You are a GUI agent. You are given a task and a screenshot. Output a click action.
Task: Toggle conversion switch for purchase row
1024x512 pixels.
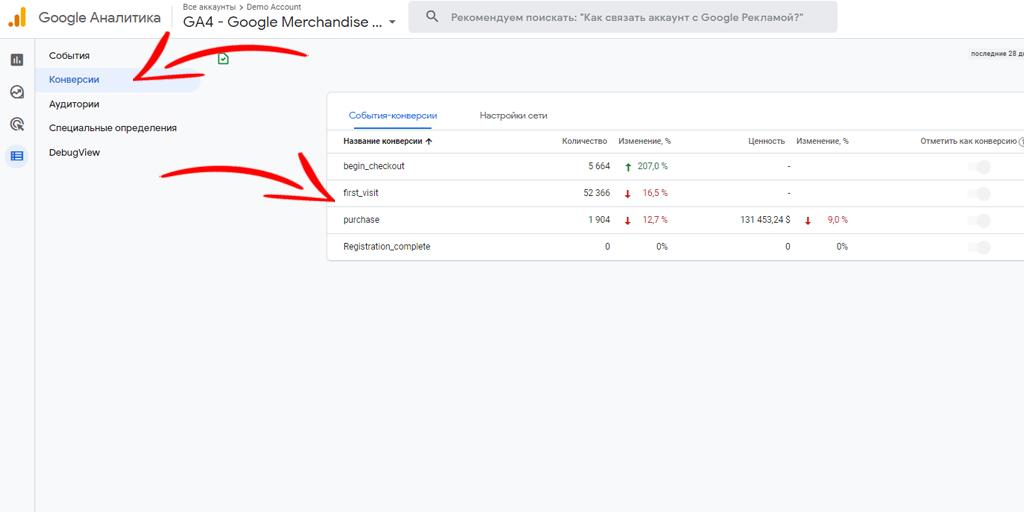point(980,220)
